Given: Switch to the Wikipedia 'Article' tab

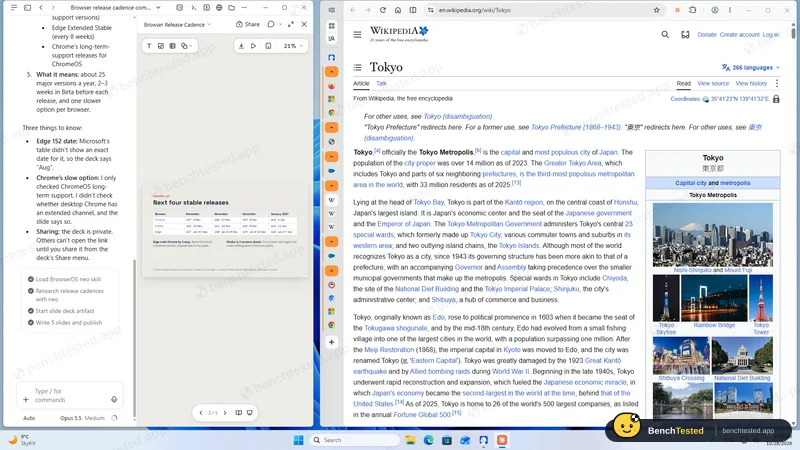Looking at the screenshot, I should [x=361, y=83].
